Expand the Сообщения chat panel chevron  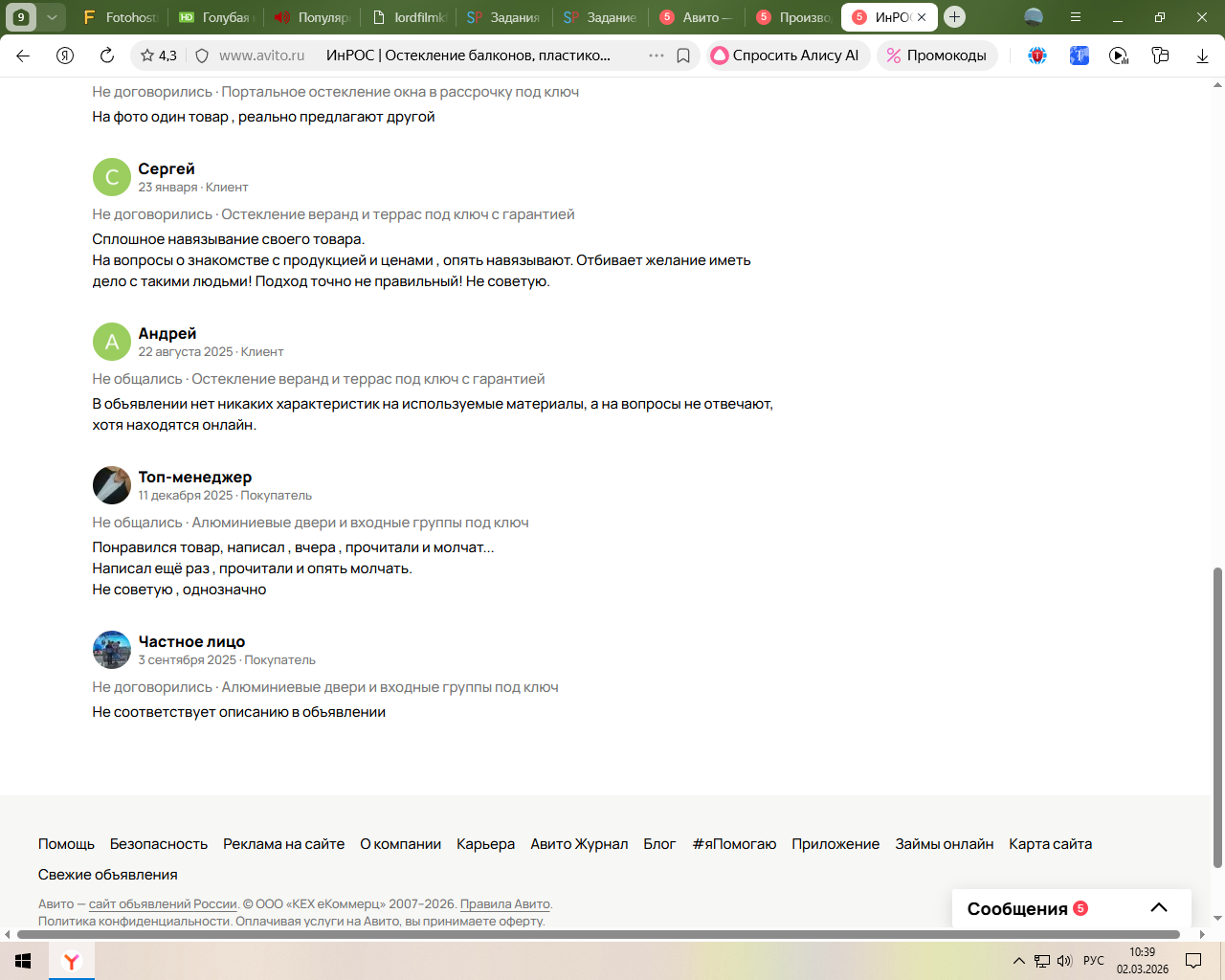click(1159, 908)
